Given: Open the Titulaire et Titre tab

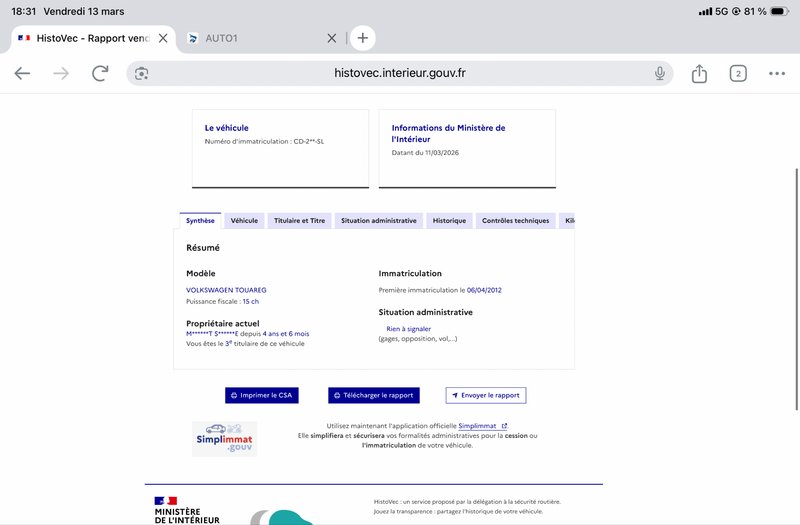Looking at the screenshot, I should 299,220.
